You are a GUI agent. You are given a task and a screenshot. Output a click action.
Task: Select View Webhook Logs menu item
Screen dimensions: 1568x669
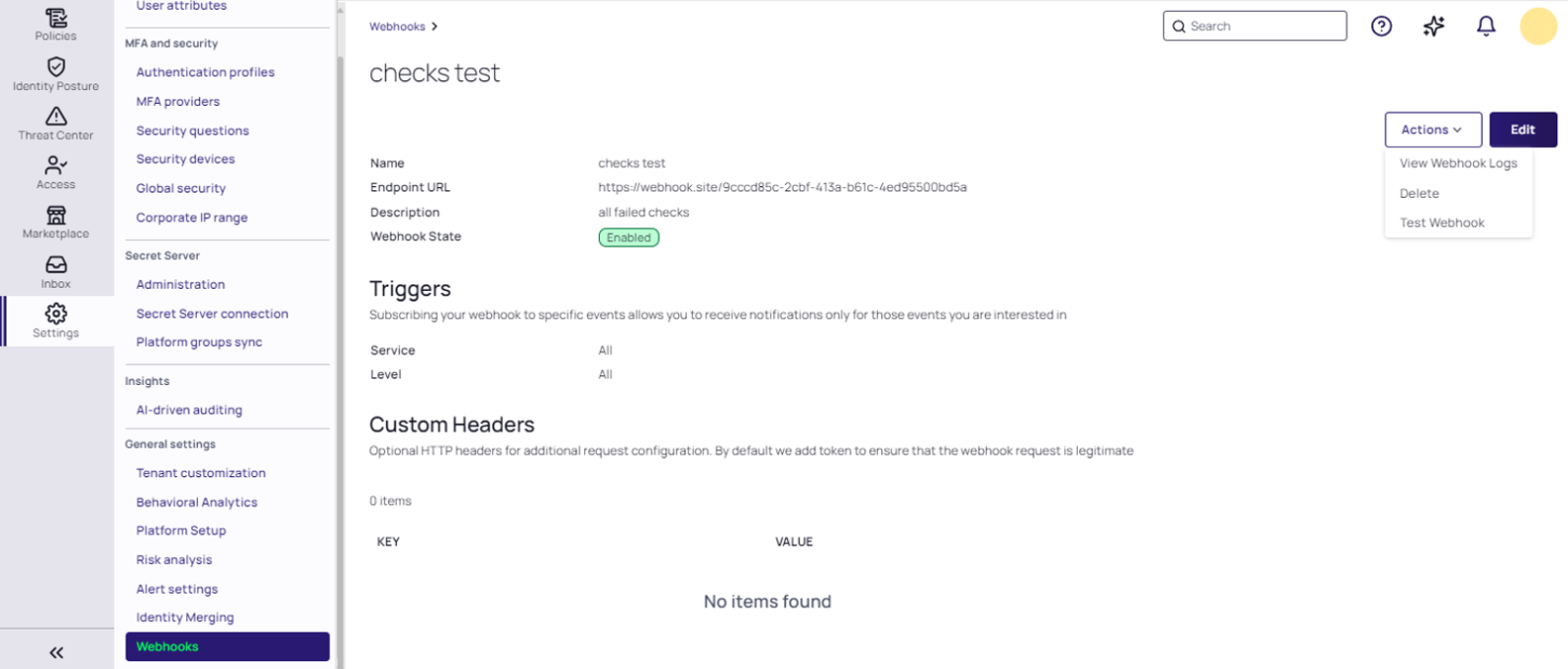1457,164
